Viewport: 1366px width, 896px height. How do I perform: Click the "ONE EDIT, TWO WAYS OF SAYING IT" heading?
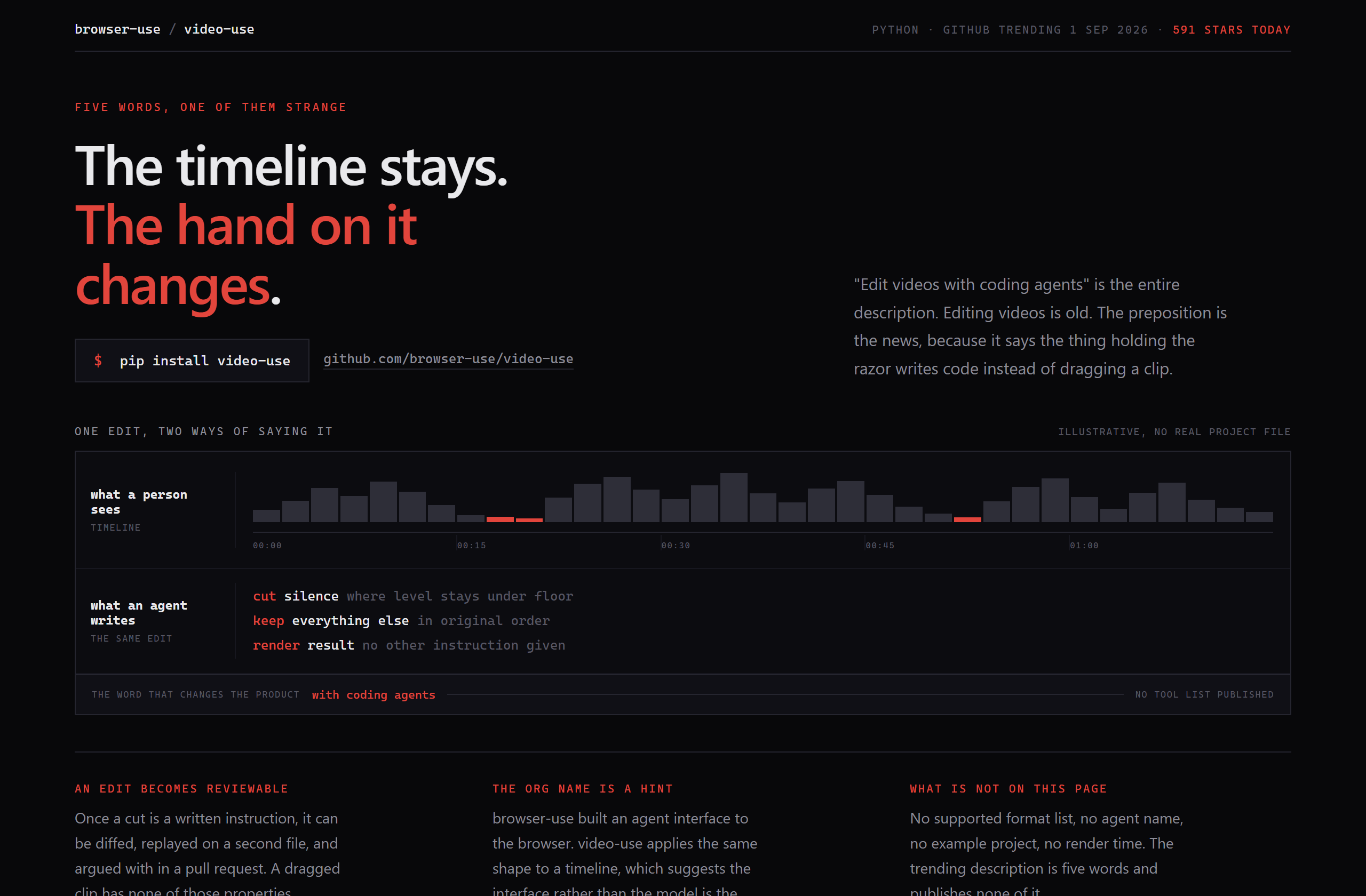pyautogui.click(x=204, y=431)
